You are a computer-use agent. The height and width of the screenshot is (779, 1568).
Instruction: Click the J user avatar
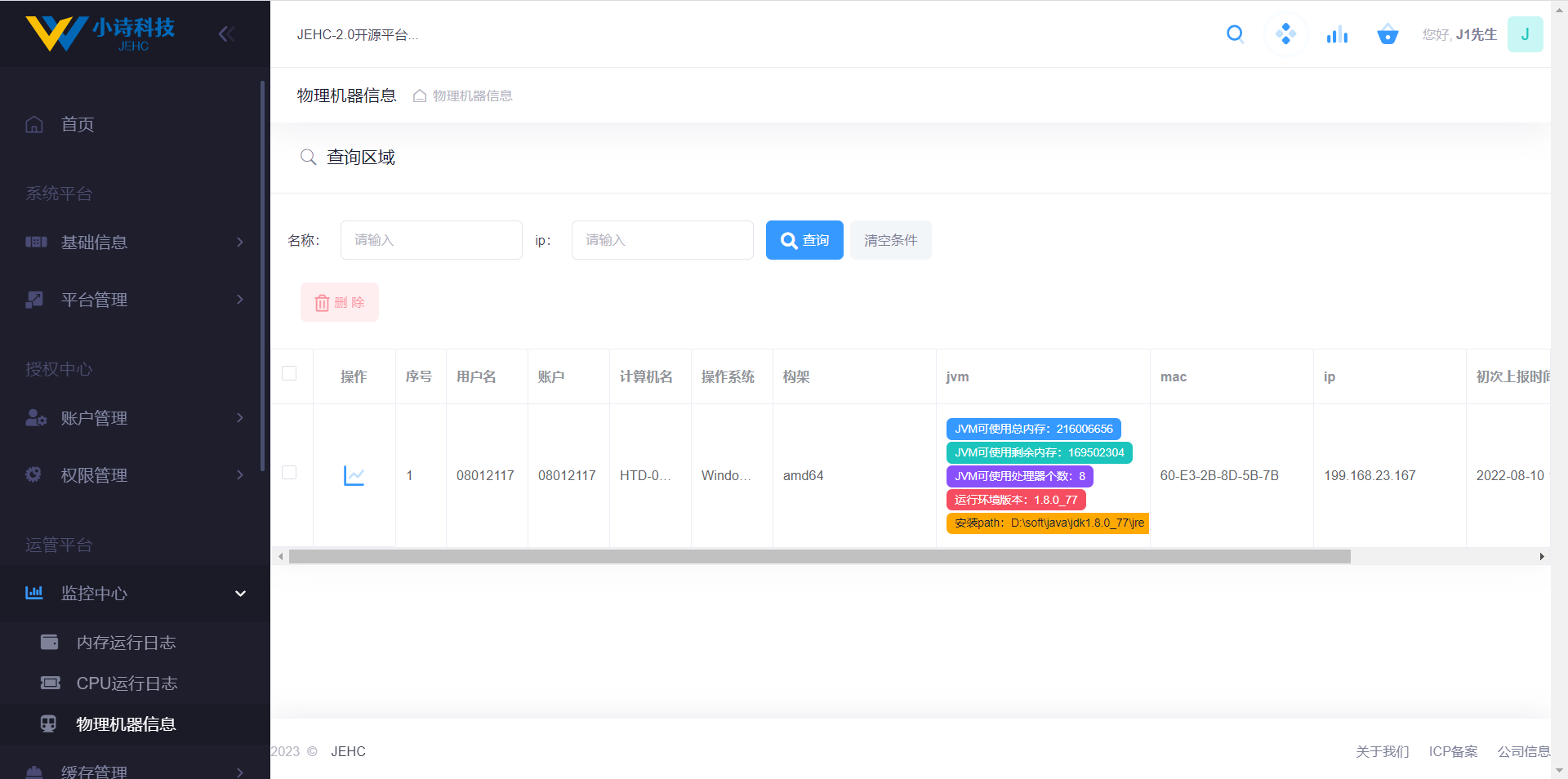[1525, 34]
